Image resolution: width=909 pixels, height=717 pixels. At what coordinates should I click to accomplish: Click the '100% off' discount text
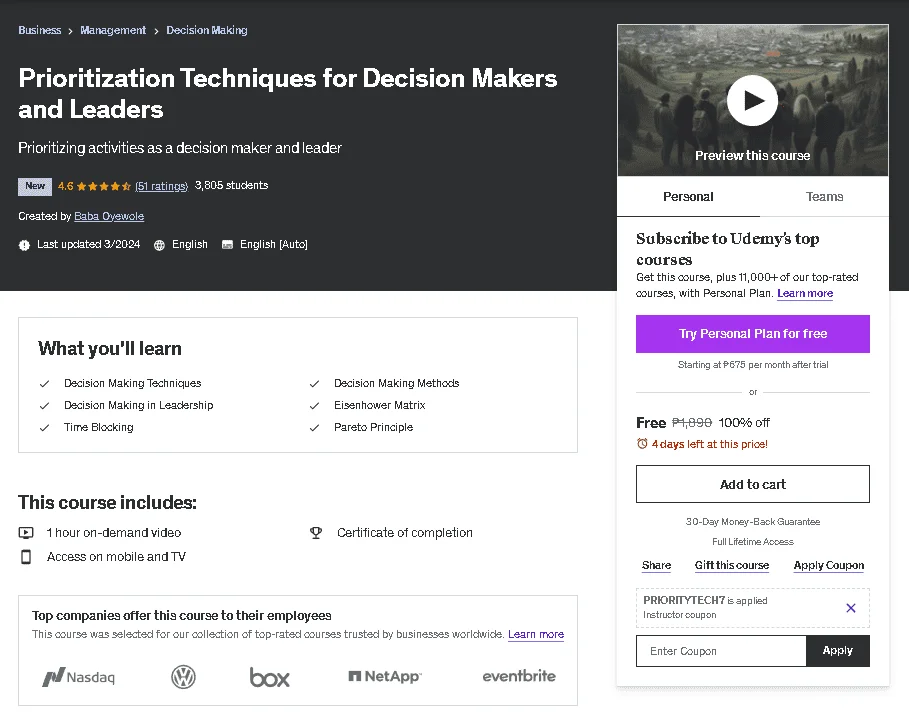click(744, 423)
